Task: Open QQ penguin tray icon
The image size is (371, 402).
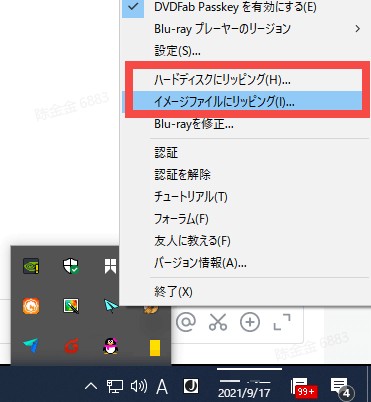Action: pyautogui.click(x=110, y=346)
